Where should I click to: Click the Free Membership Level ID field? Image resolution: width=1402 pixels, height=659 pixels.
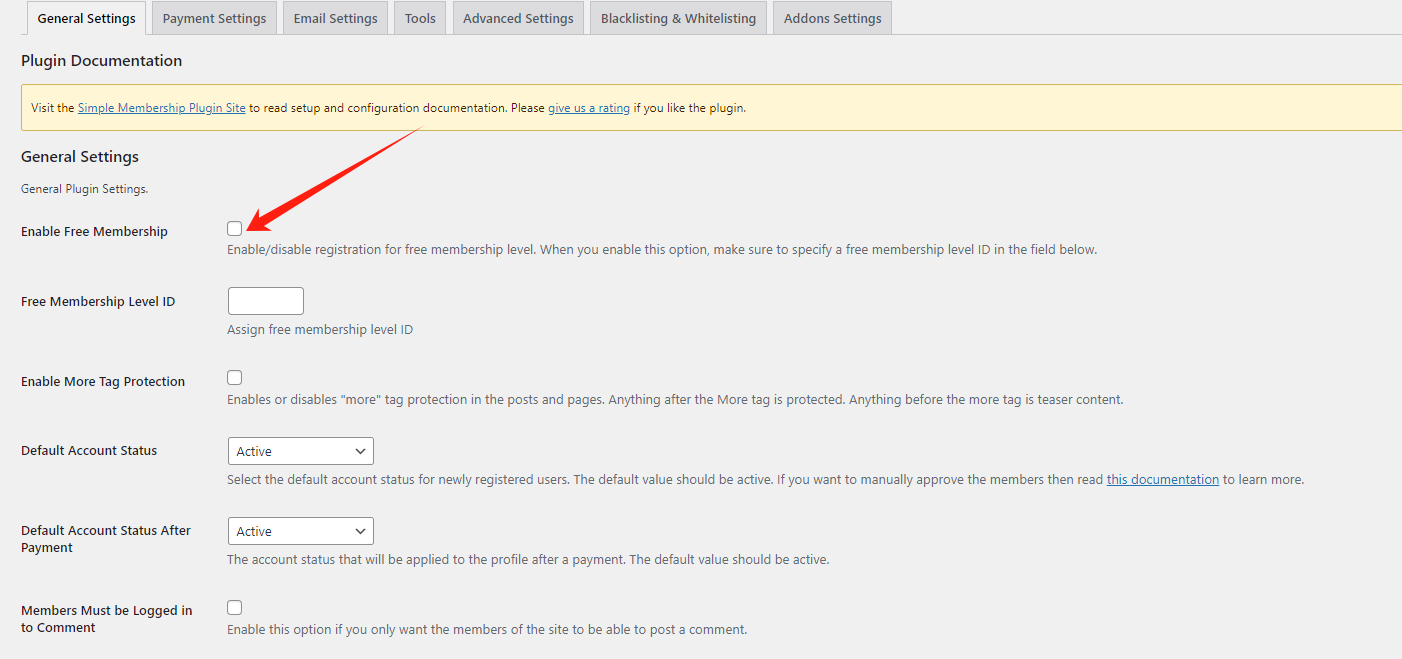click(x=266, y=301)
